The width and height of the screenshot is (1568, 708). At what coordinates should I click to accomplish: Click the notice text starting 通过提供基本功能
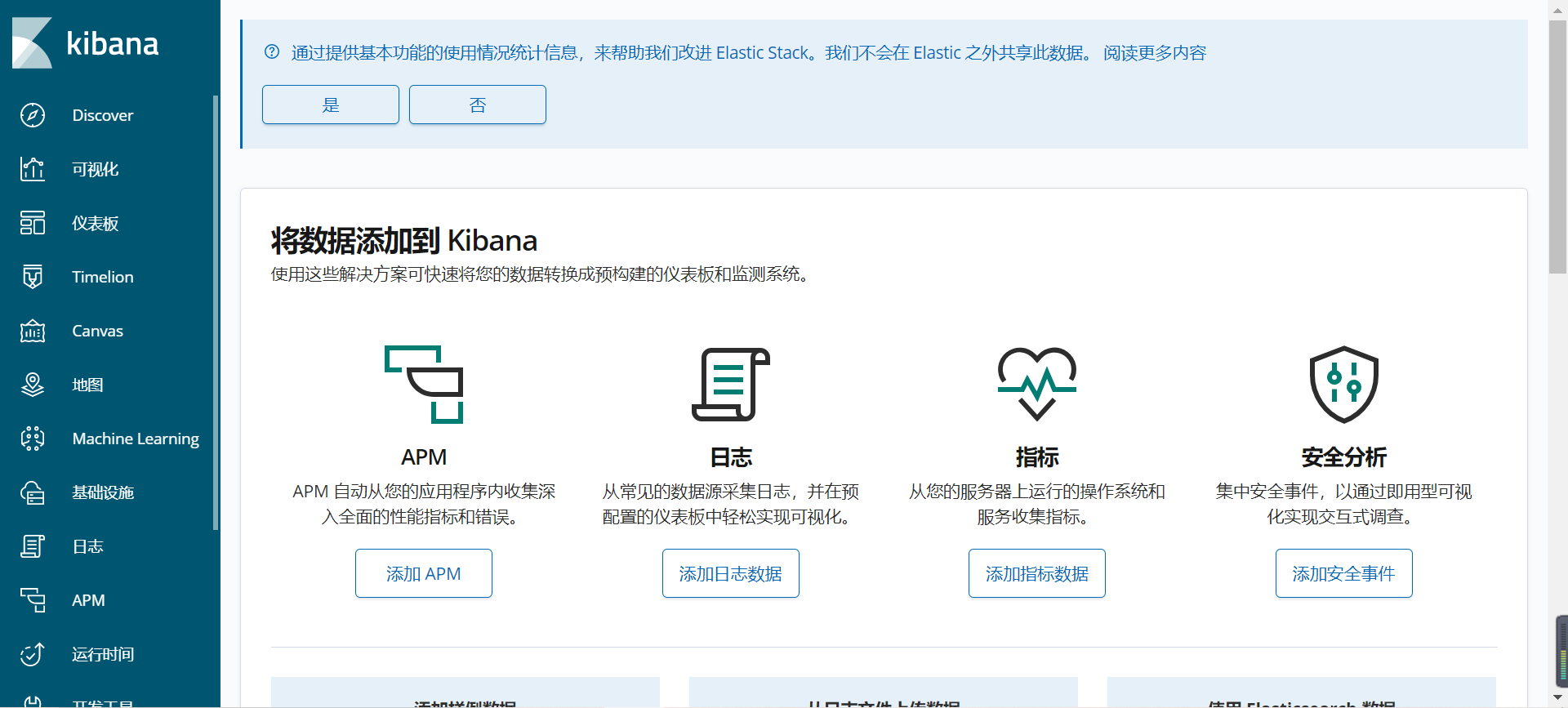coord(693,53)
